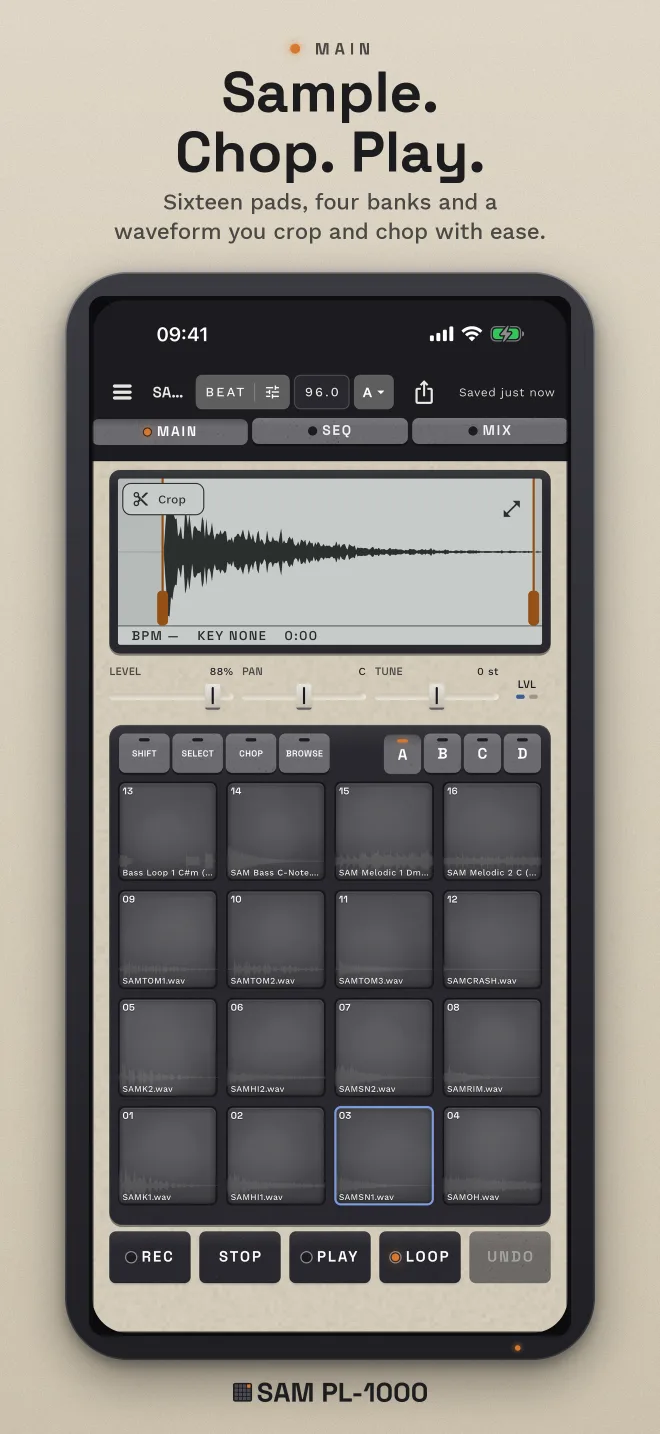Tap the STOP transport button
The image size is (660, 1434).
(x=240, y=1257)
